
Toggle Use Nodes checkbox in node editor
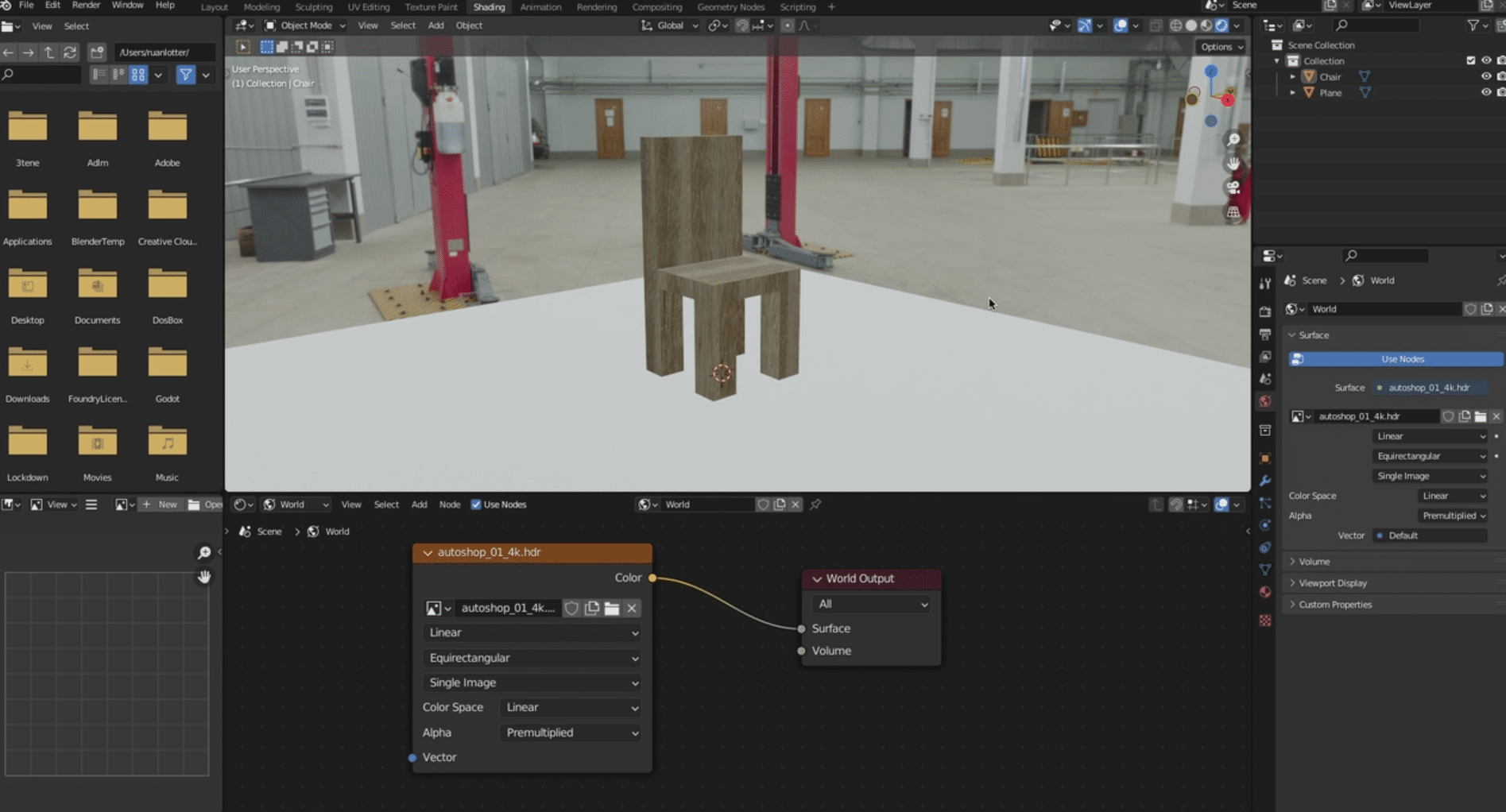coord(476,505)
